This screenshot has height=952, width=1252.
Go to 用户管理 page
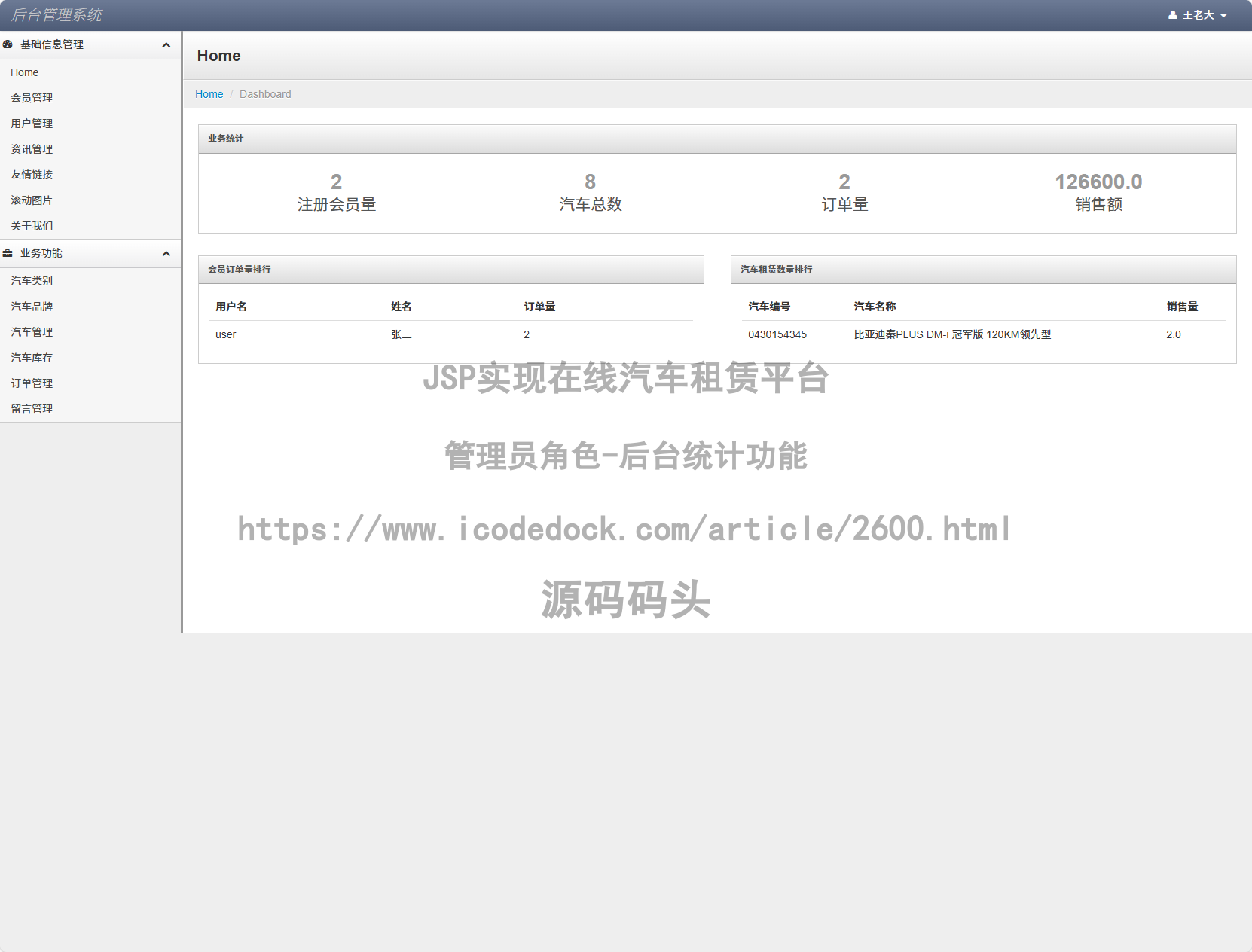tap(32, 124)
